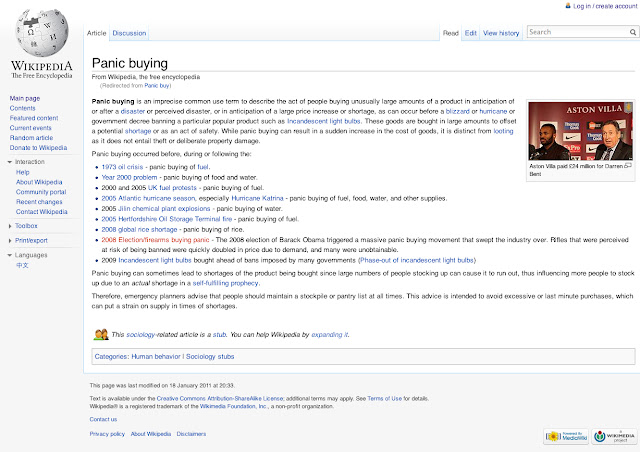Focus the Search input field
The image size is (640, 452).
click(578, 32)
